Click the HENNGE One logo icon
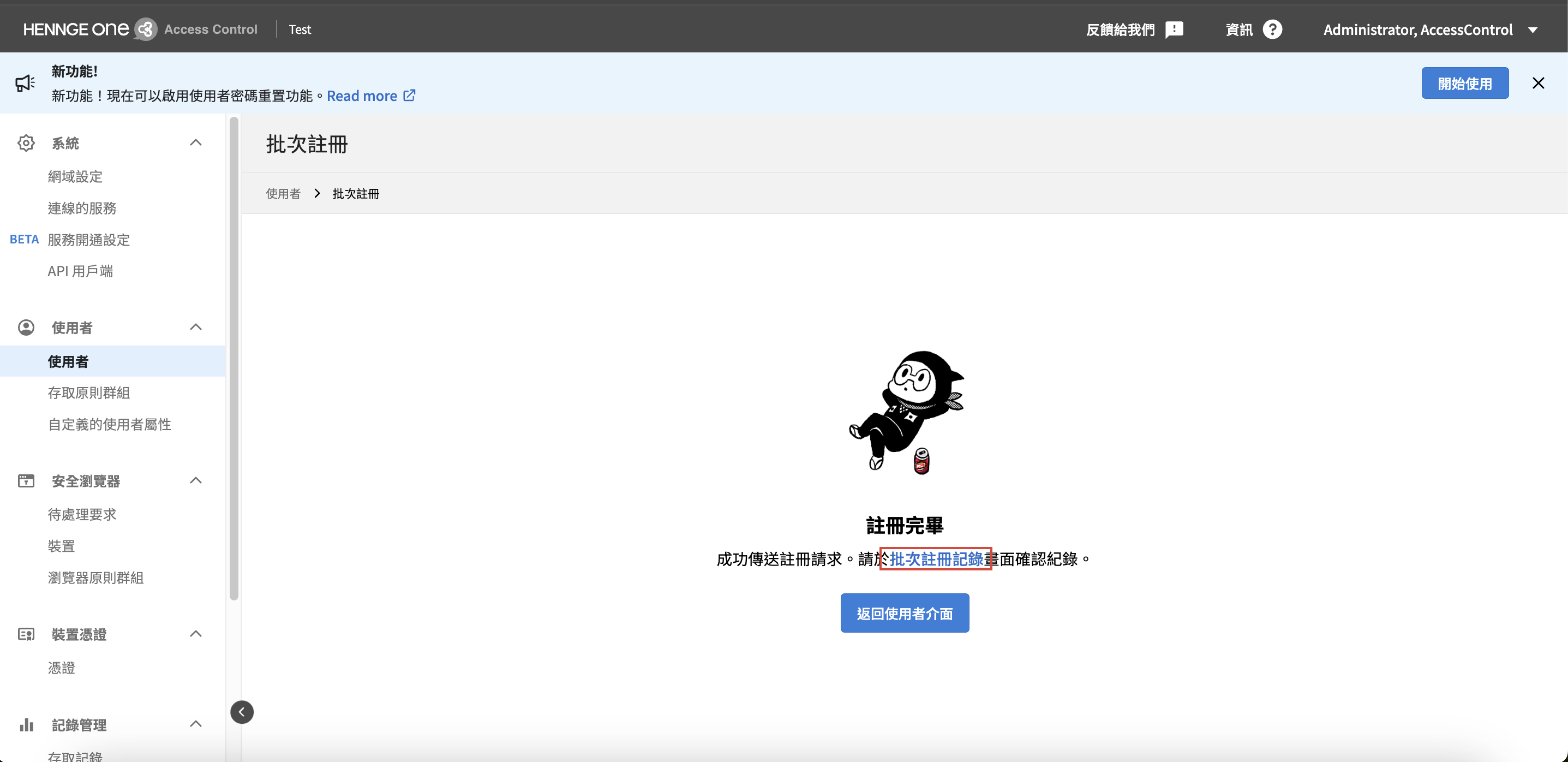1568x762 pixels. pos(146,29)
